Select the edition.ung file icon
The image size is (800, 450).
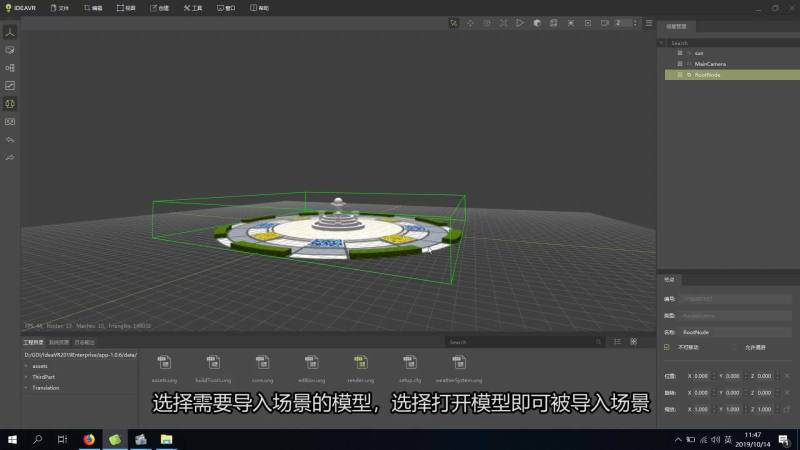(x=311, y=363)
